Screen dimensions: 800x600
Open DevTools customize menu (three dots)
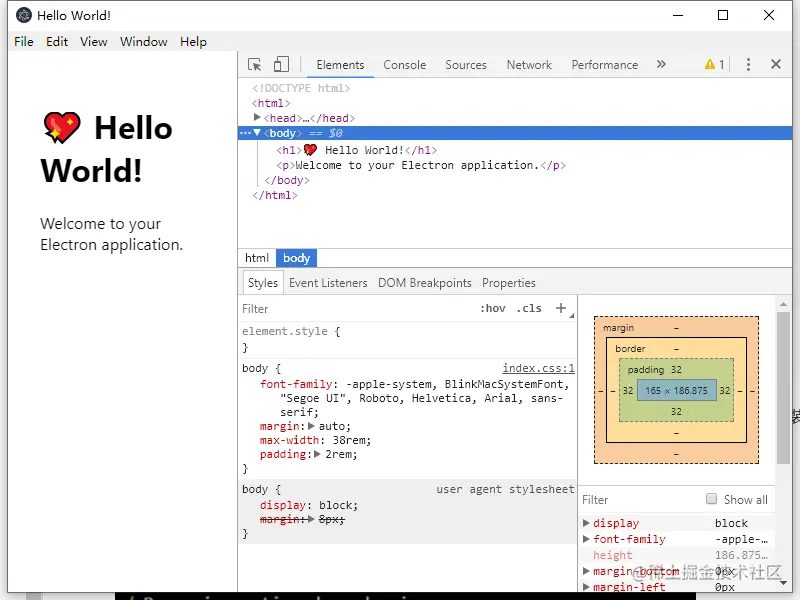[748, 64]
